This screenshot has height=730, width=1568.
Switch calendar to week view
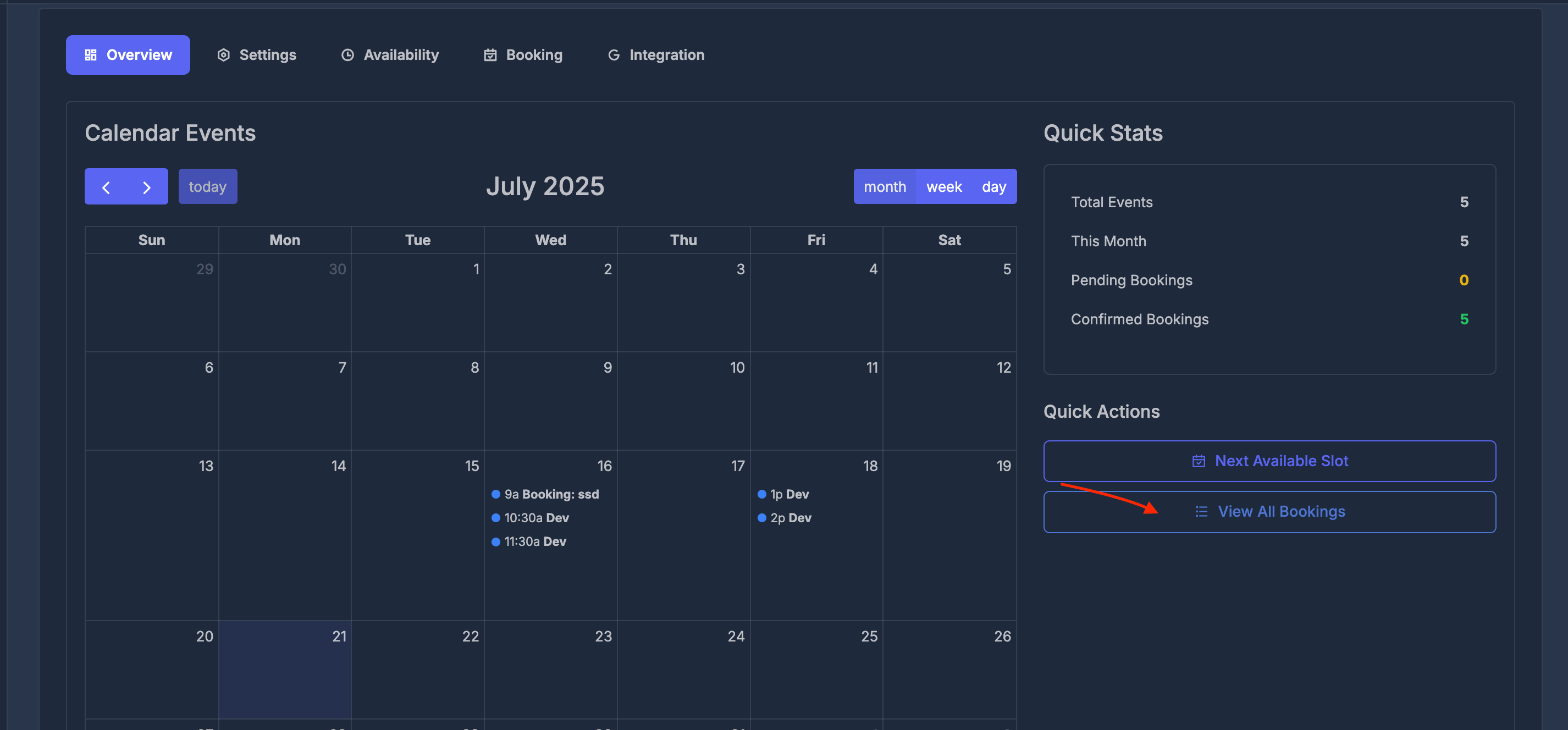pos(944,187)
